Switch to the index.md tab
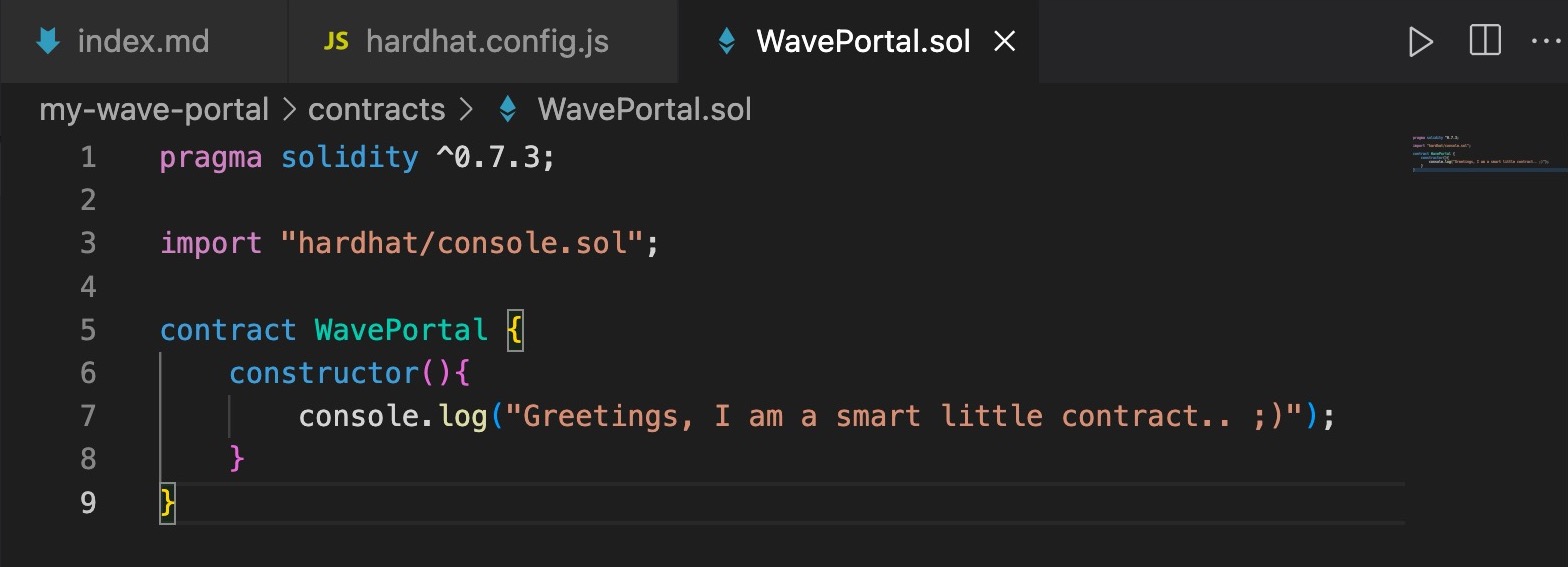1568x567 pixels. point(143,42)
